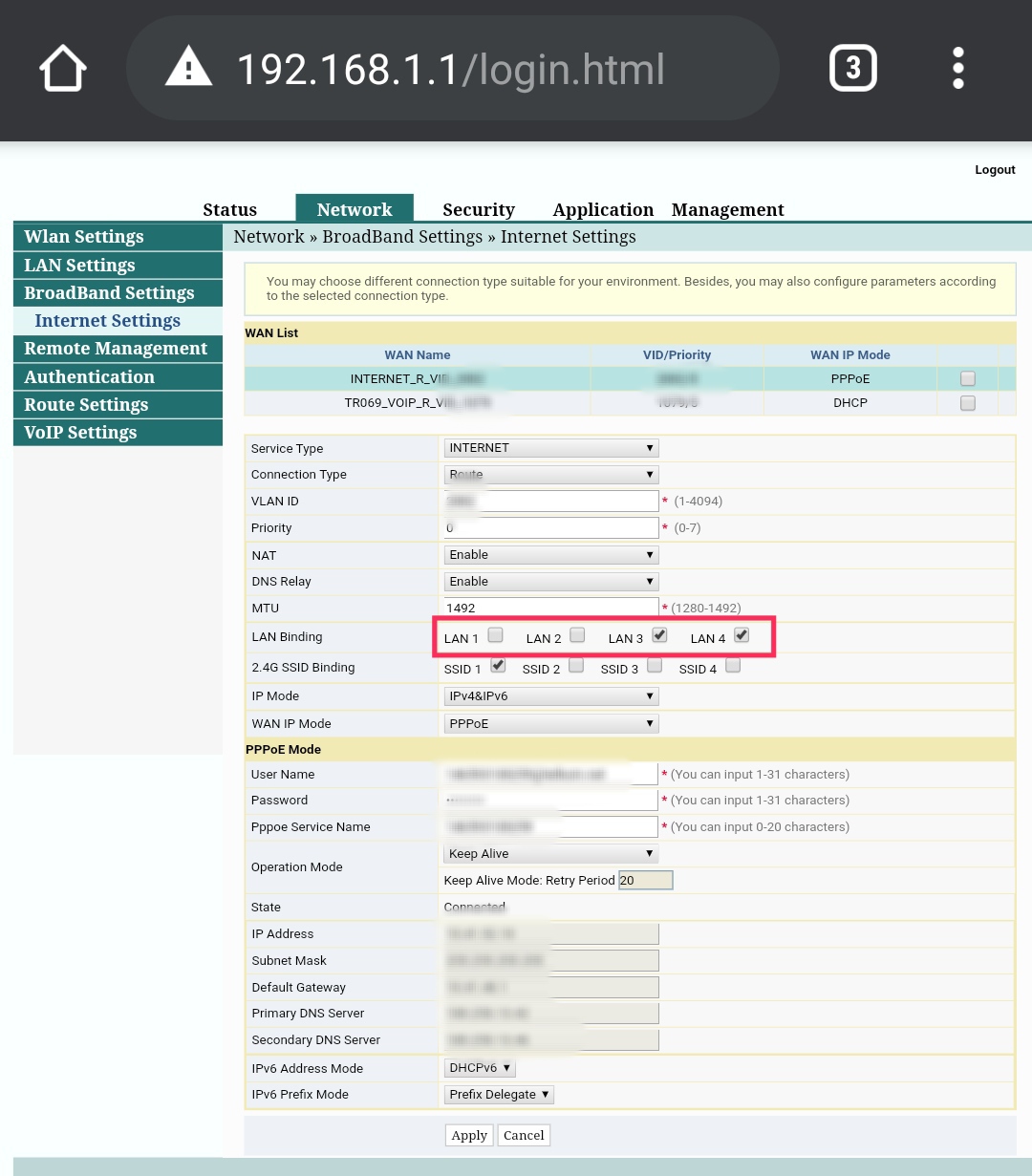The height and width of the screenshot is (1176, 1032).
Task: Open the VoIP Settings sidebar menu
Action: click(x=79, y=432)
